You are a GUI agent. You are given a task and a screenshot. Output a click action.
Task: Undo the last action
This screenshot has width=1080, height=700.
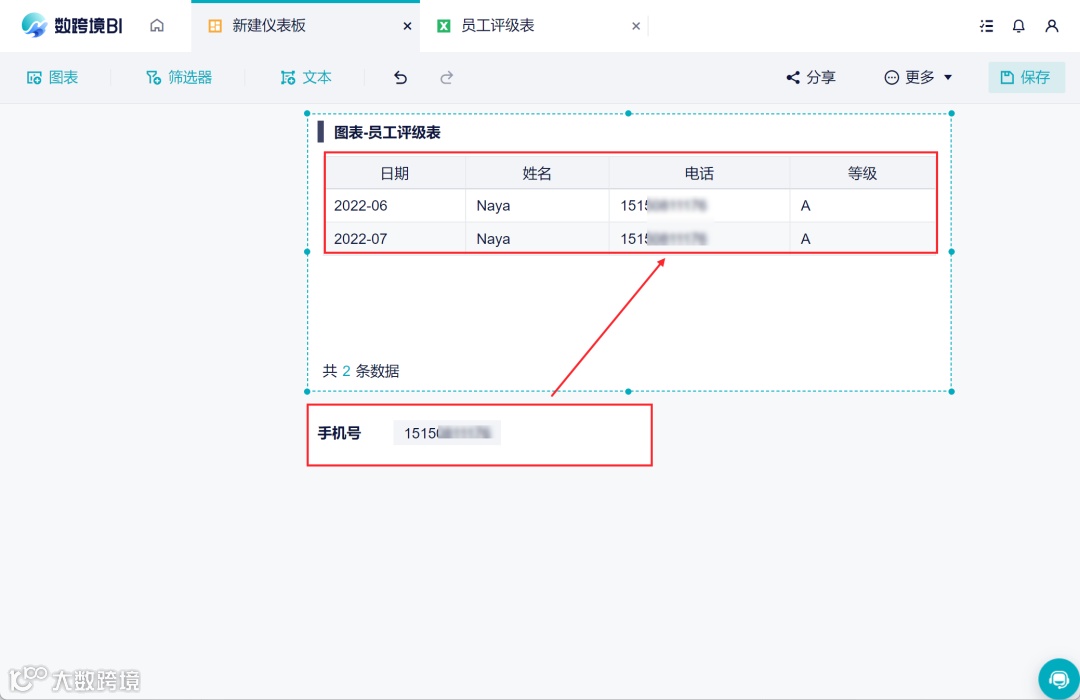[400, 77]
